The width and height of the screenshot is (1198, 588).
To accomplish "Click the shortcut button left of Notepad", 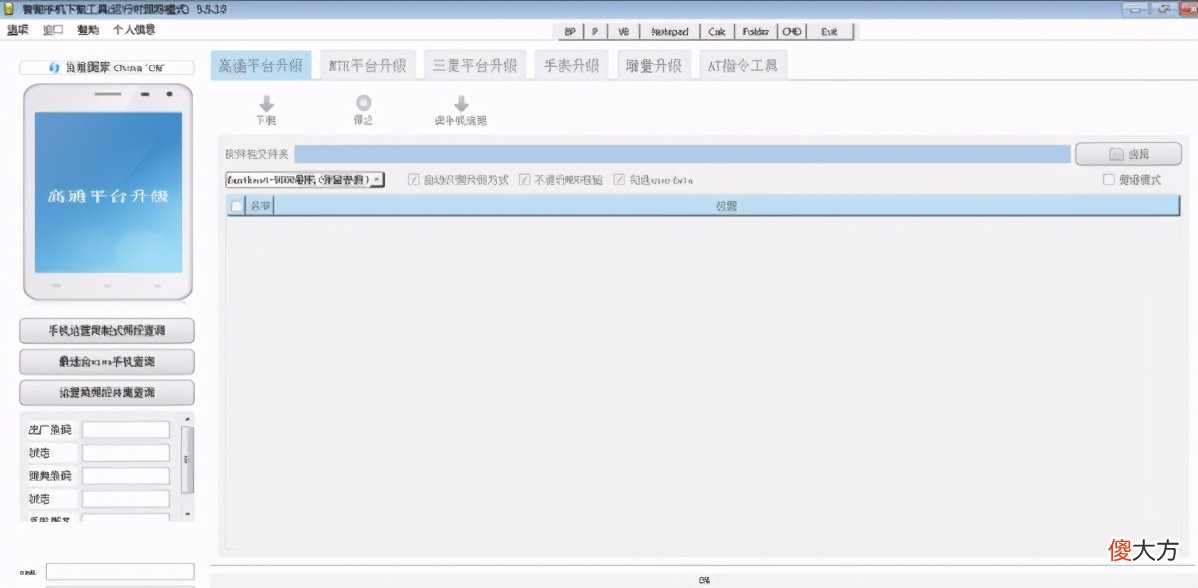I will (623, 31).
